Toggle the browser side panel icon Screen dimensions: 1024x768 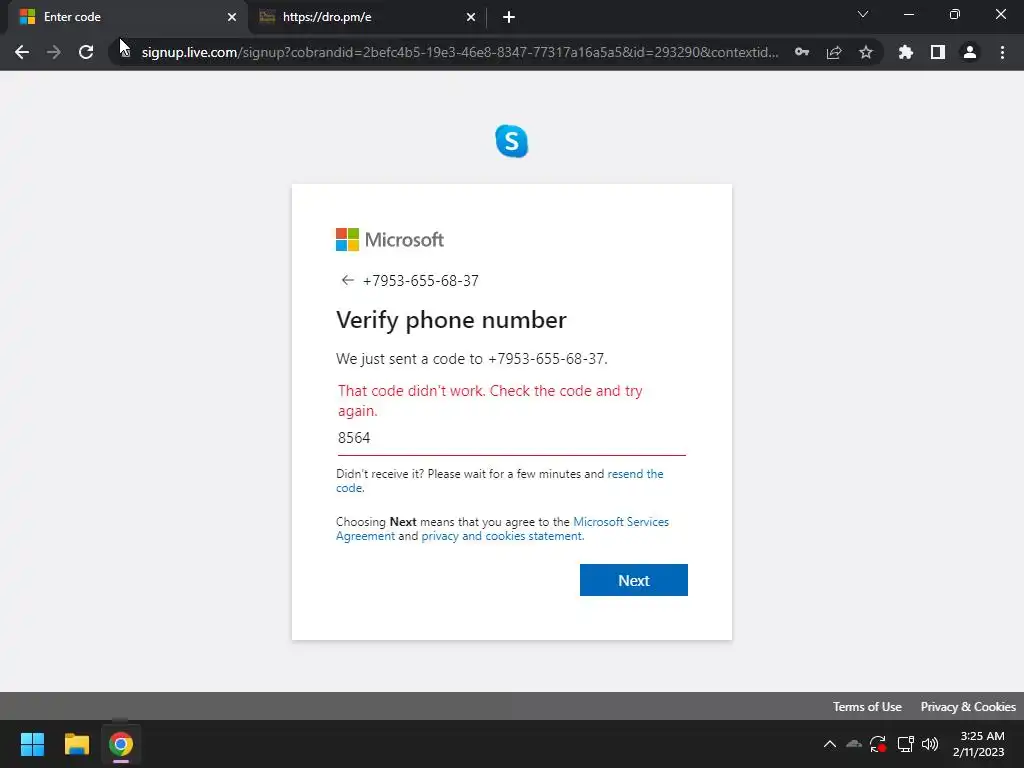click(x=938, y=52)
